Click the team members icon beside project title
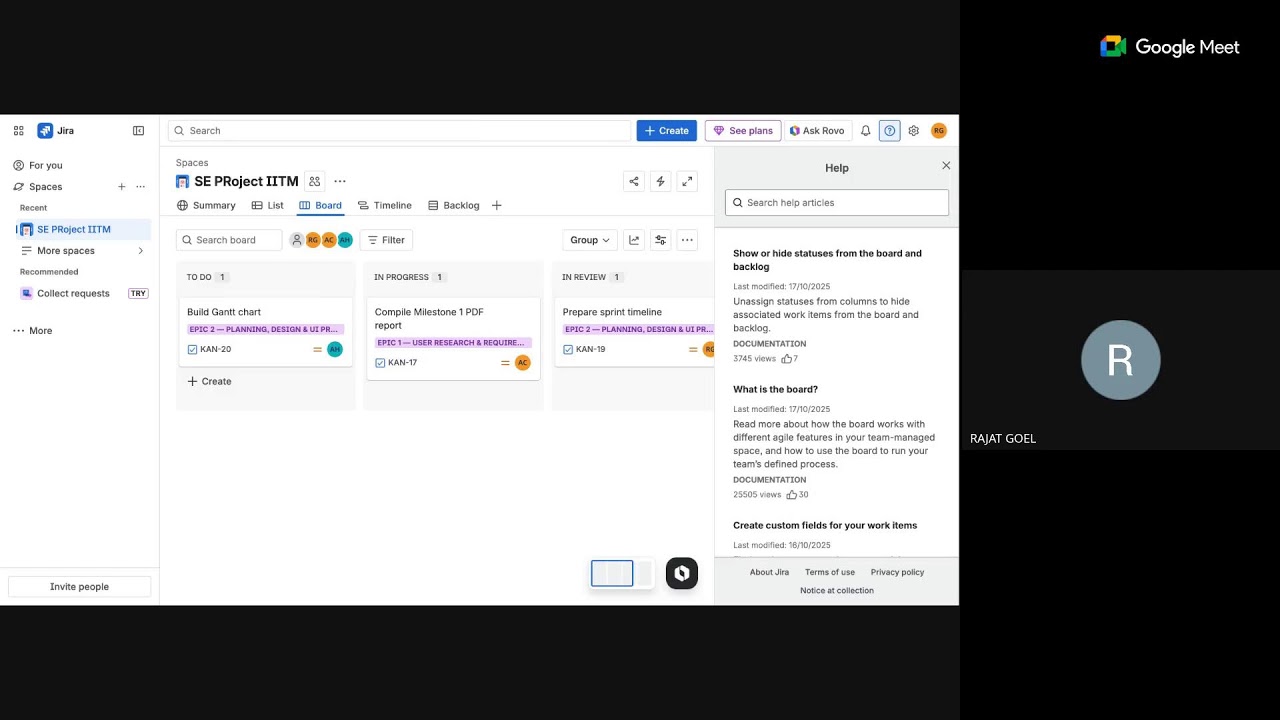This screenshot has height=720, width=1280. (314, 181)
